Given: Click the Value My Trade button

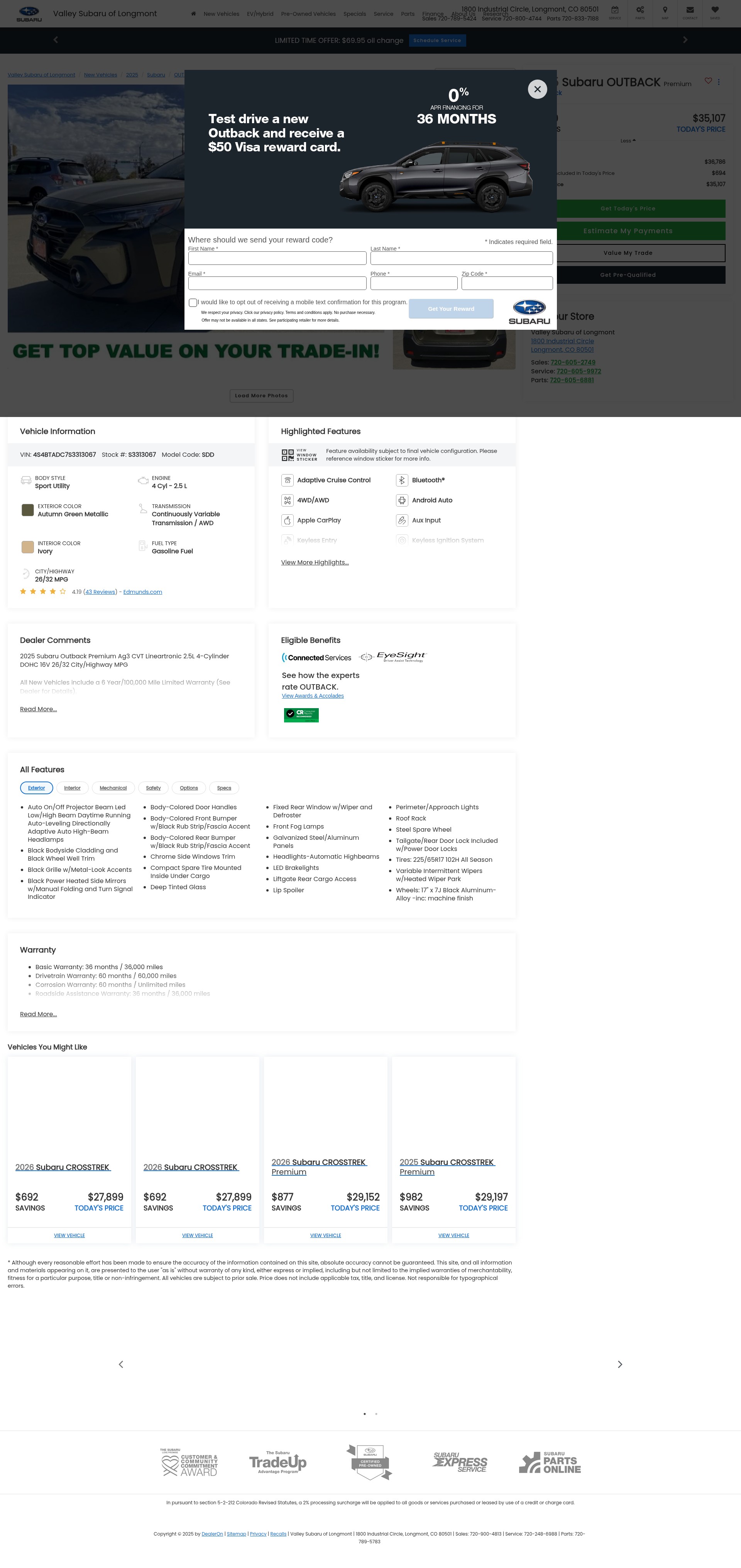Looking at the screenshot, I should point(628,253).
